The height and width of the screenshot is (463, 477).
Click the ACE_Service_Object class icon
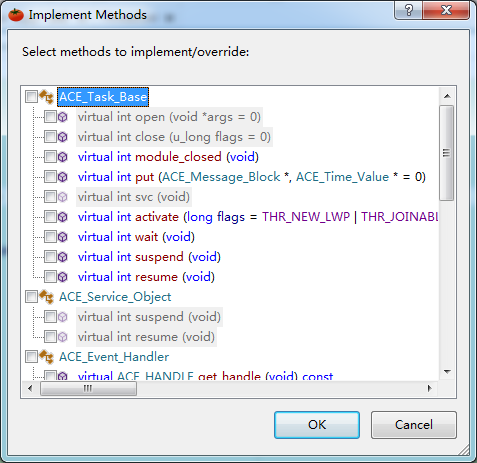click(46, 297)
